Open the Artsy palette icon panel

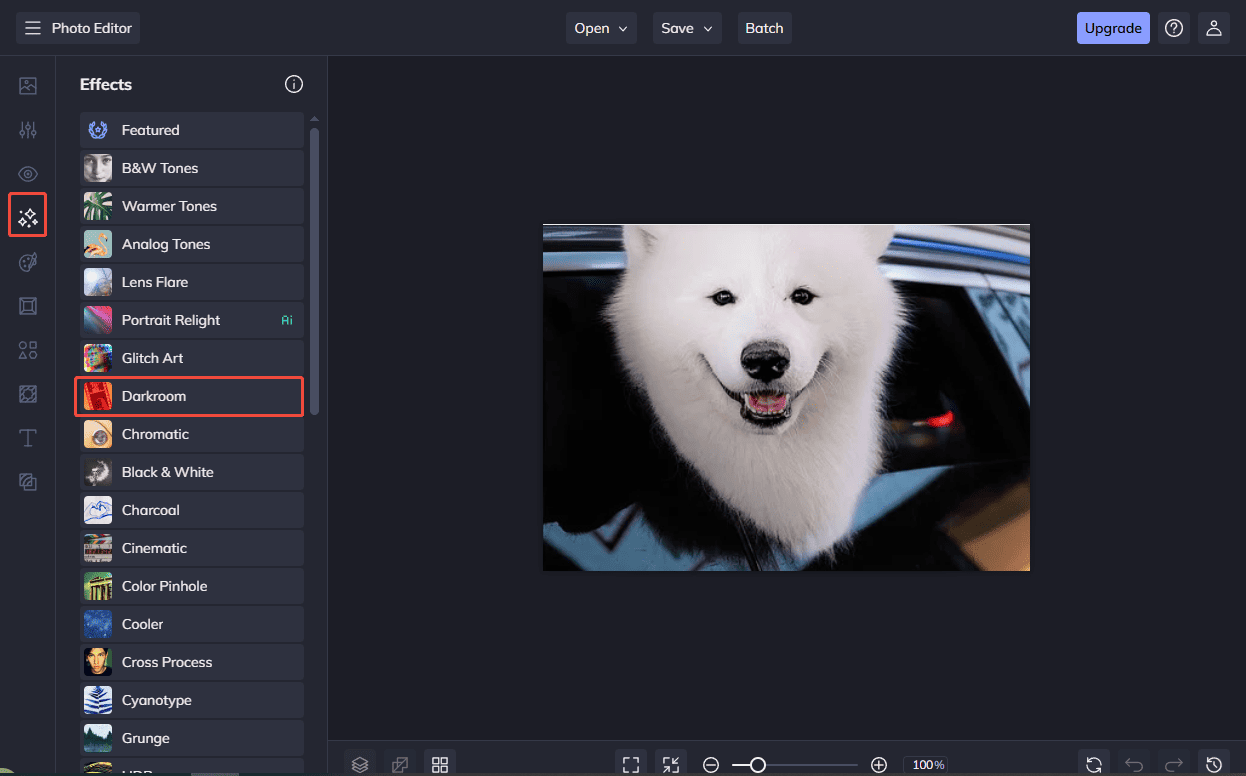tap(28, 262)
